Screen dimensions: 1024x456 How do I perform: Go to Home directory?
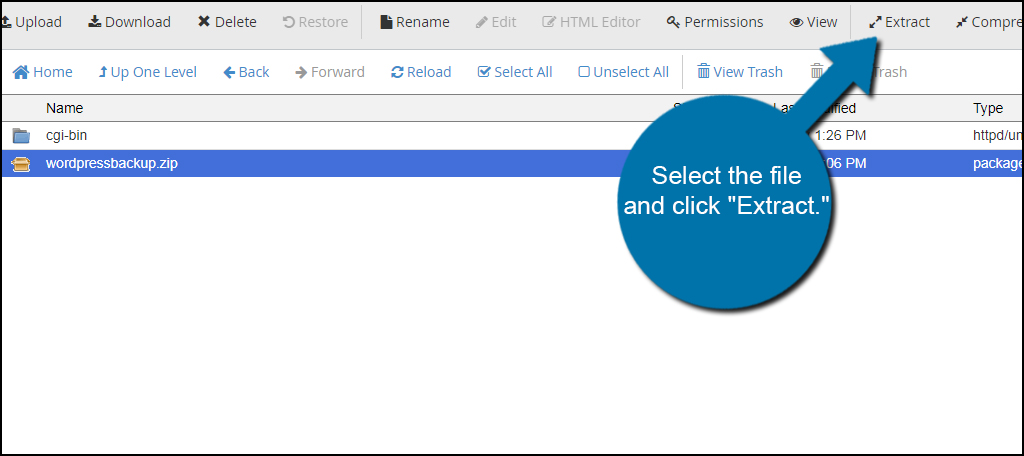(x=42, y=72)
